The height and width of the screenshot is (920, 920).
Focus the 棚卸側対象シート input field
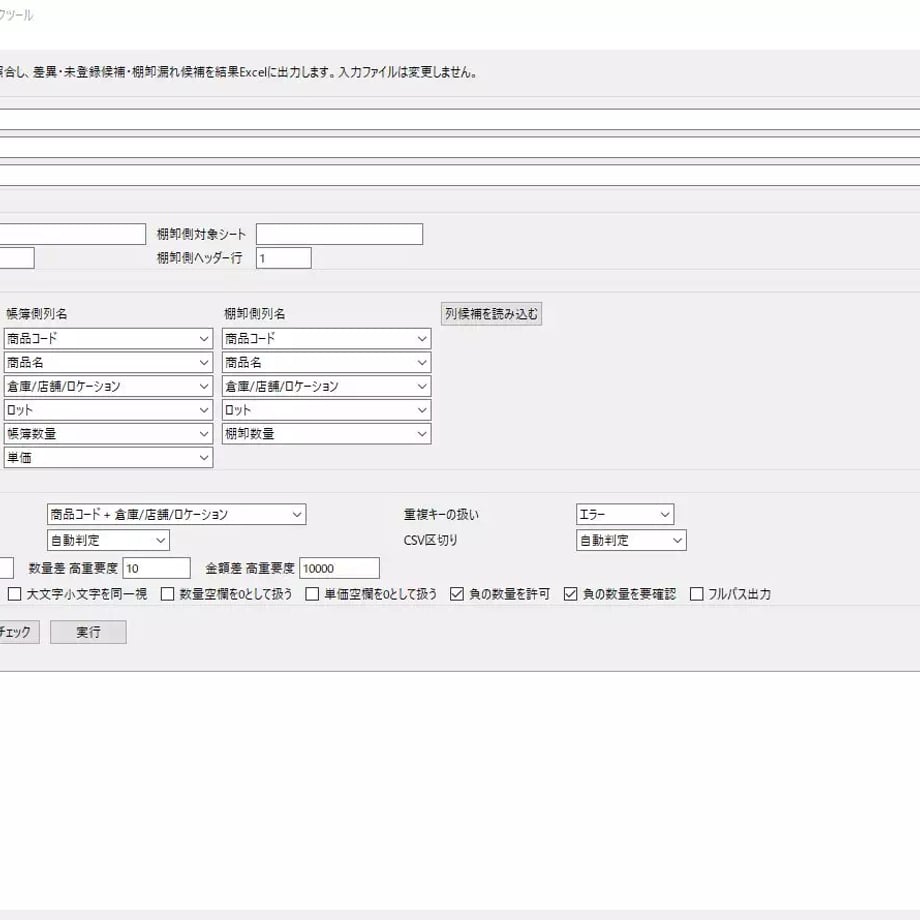(339, 234)
